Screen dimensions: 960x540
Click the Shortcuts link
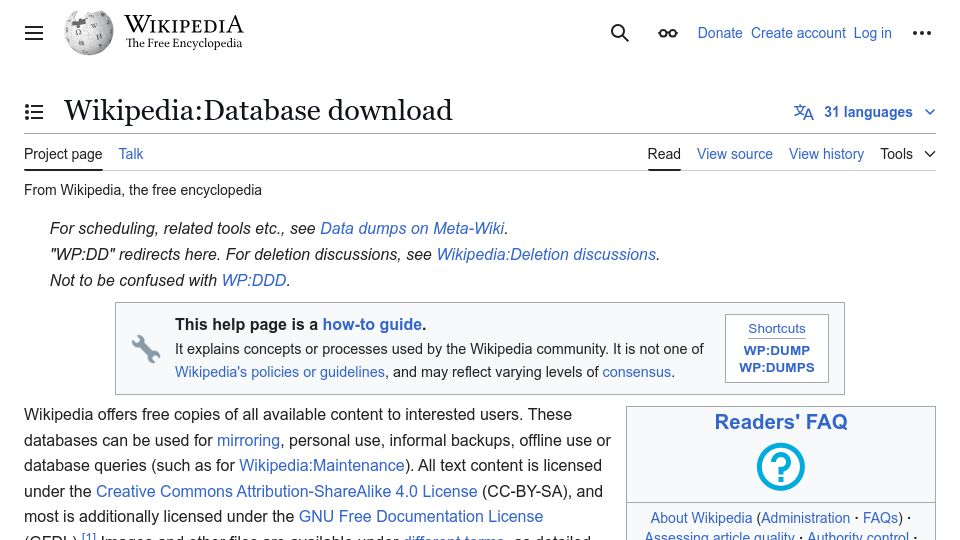[x=777, y=329]
